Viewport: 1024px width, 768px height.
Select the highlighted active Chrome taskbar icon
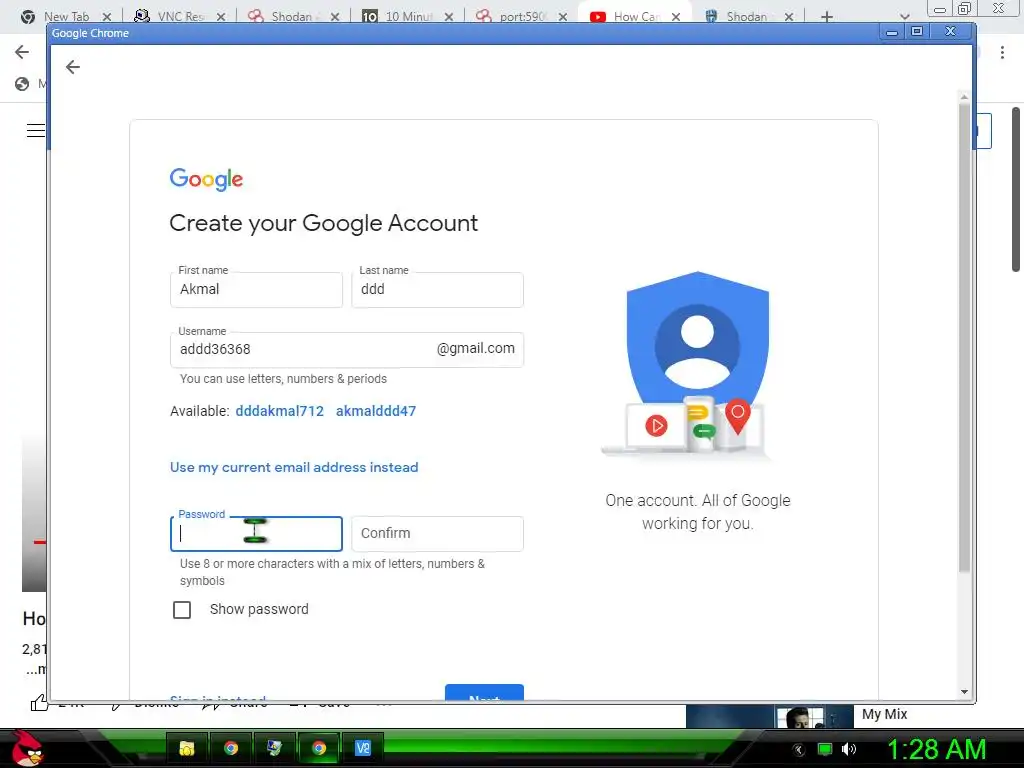(319, 748)
